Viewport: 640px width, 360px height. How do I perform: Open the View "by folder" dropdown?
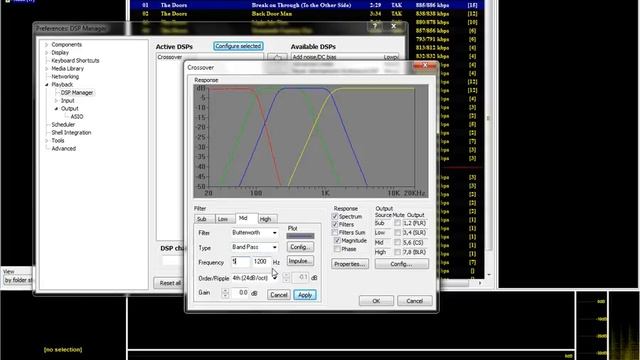18,280
